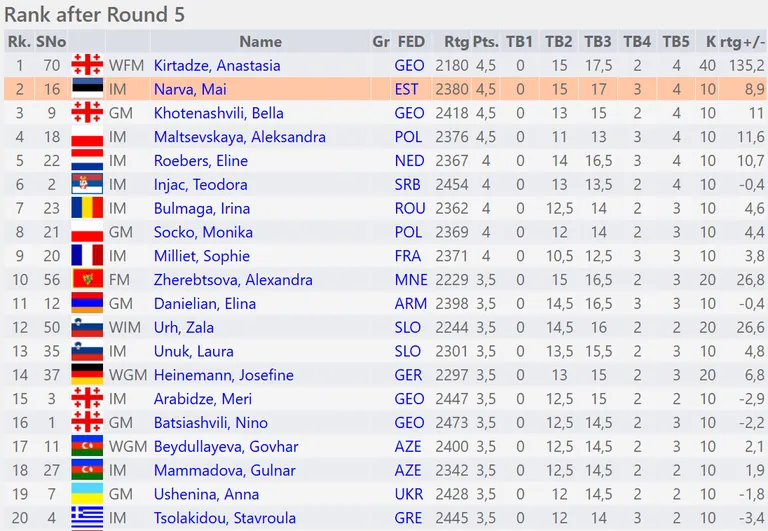Select federation link NED for Roebers

coord(409,161)
